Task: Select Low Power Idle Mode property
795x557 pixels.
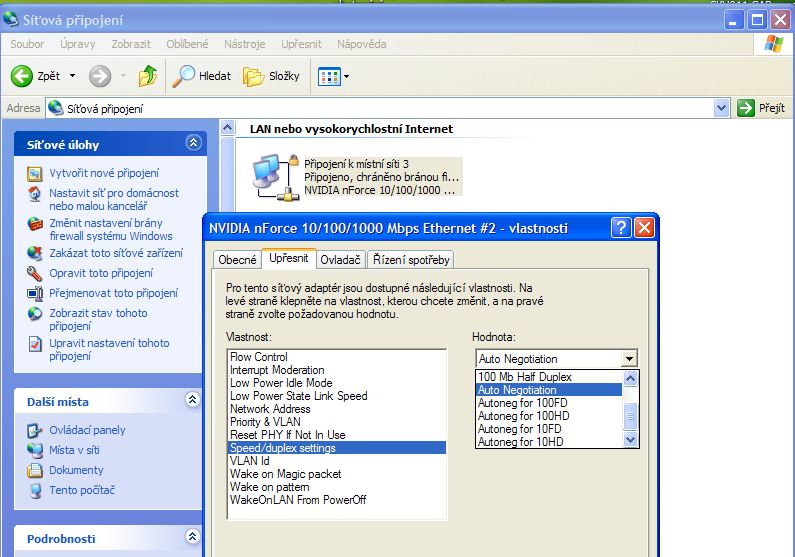Action: [x=337, y=383]
